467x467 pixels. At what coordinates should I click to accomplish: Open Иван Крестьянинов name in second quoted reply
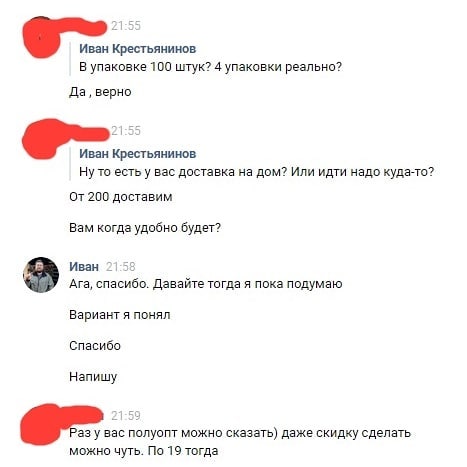137,154
